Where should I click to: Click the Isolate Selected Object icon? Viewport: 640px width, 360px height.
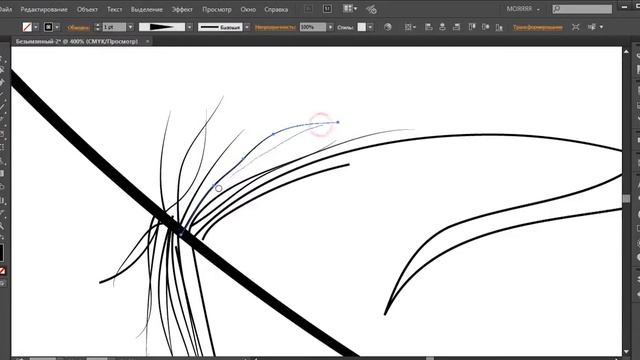click(x=576, y=27)
